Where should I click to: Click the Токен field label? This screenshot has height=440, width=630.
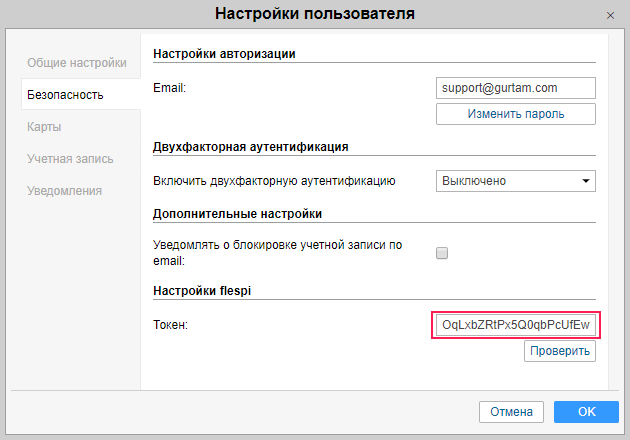tap(171, 325)
